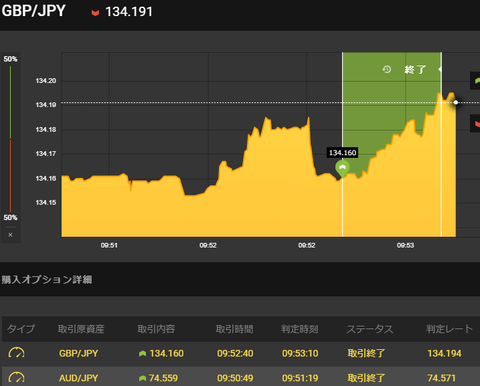Sort by タイプ column header

click(x=21, y=329)
